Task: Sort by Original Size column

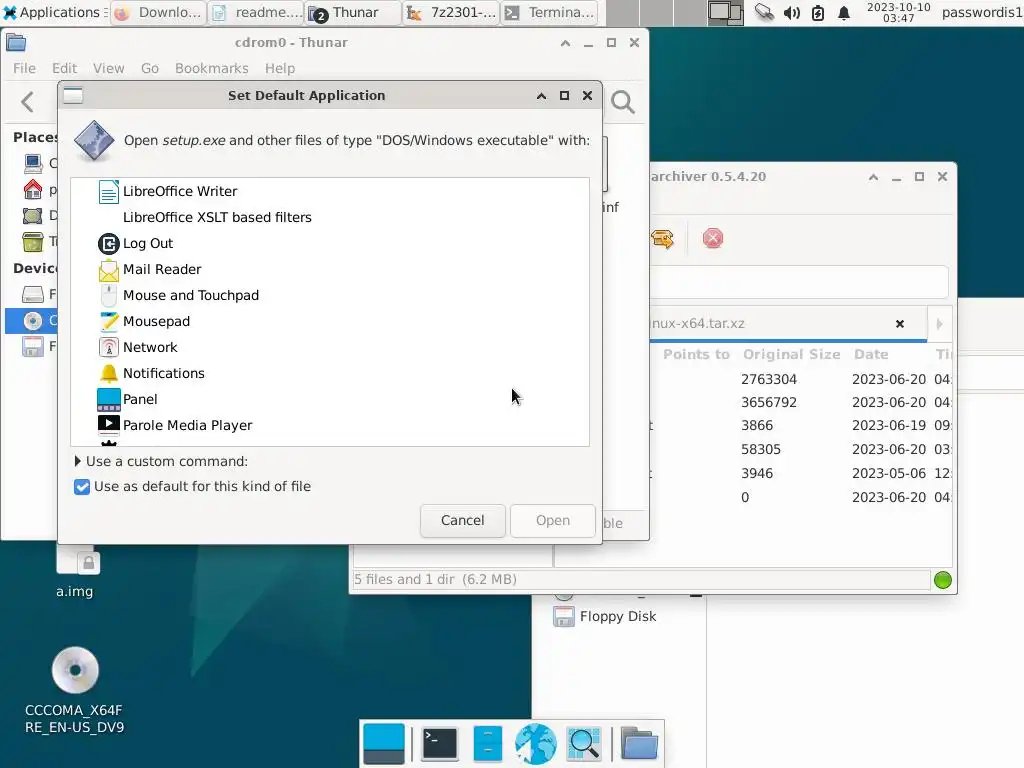Action: pos(792,354)
